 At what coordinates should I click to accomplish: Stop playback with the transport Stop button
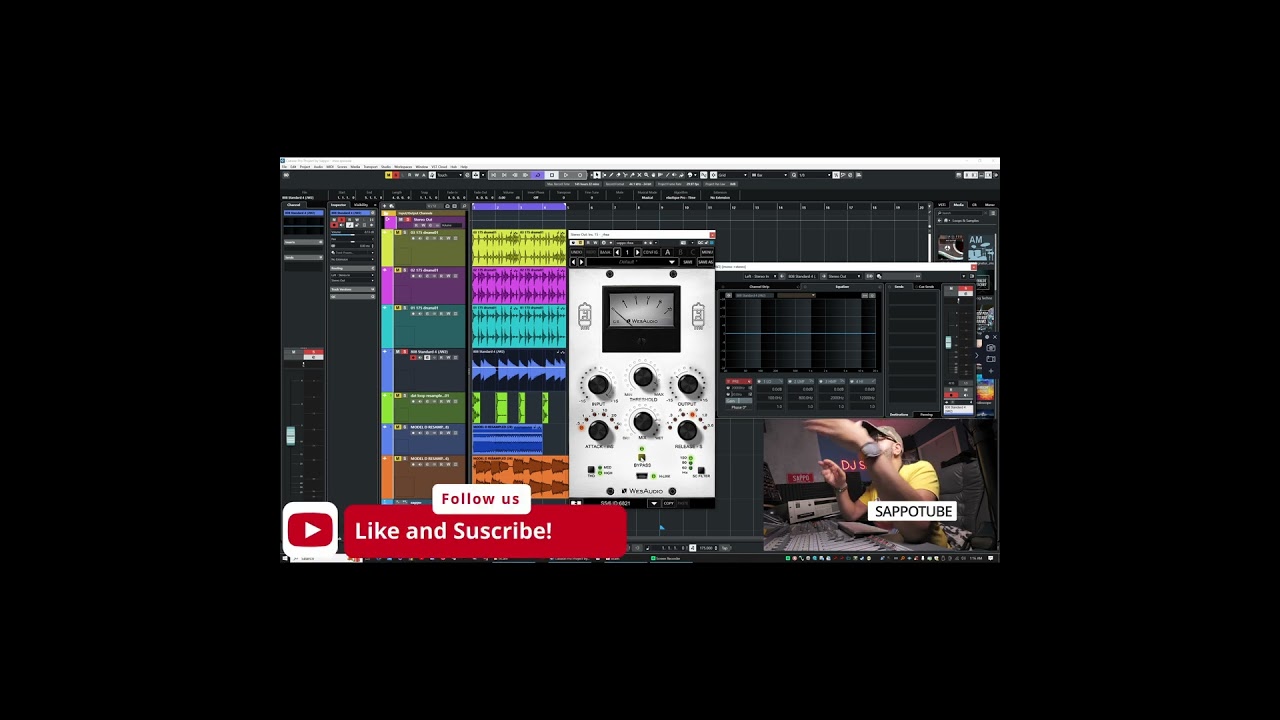point(552,175)
